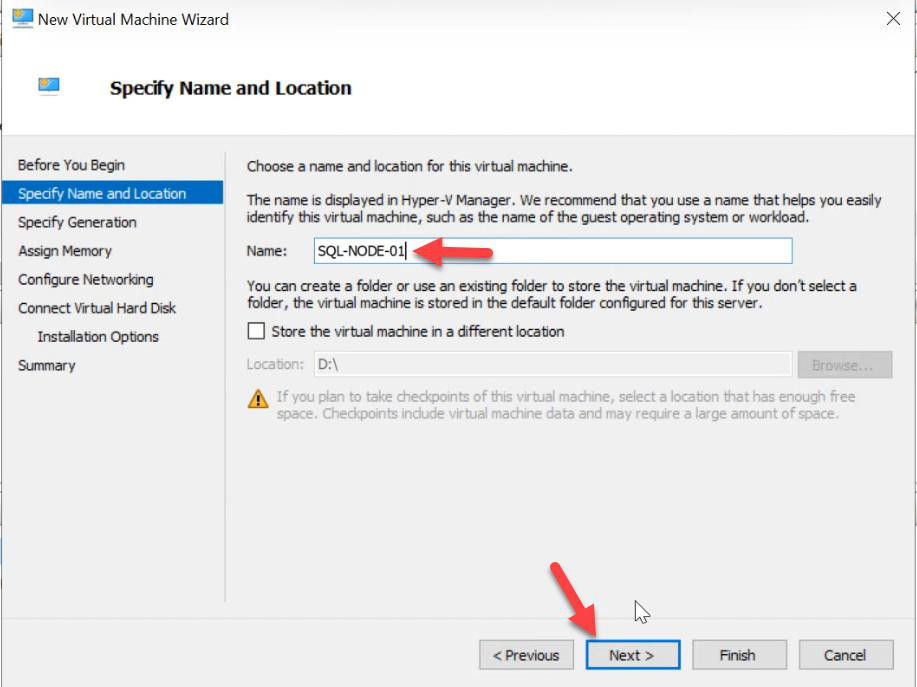Click the wizard title bar monitor icon
This screenshot has height=687, width=917.
pos(22,19)
